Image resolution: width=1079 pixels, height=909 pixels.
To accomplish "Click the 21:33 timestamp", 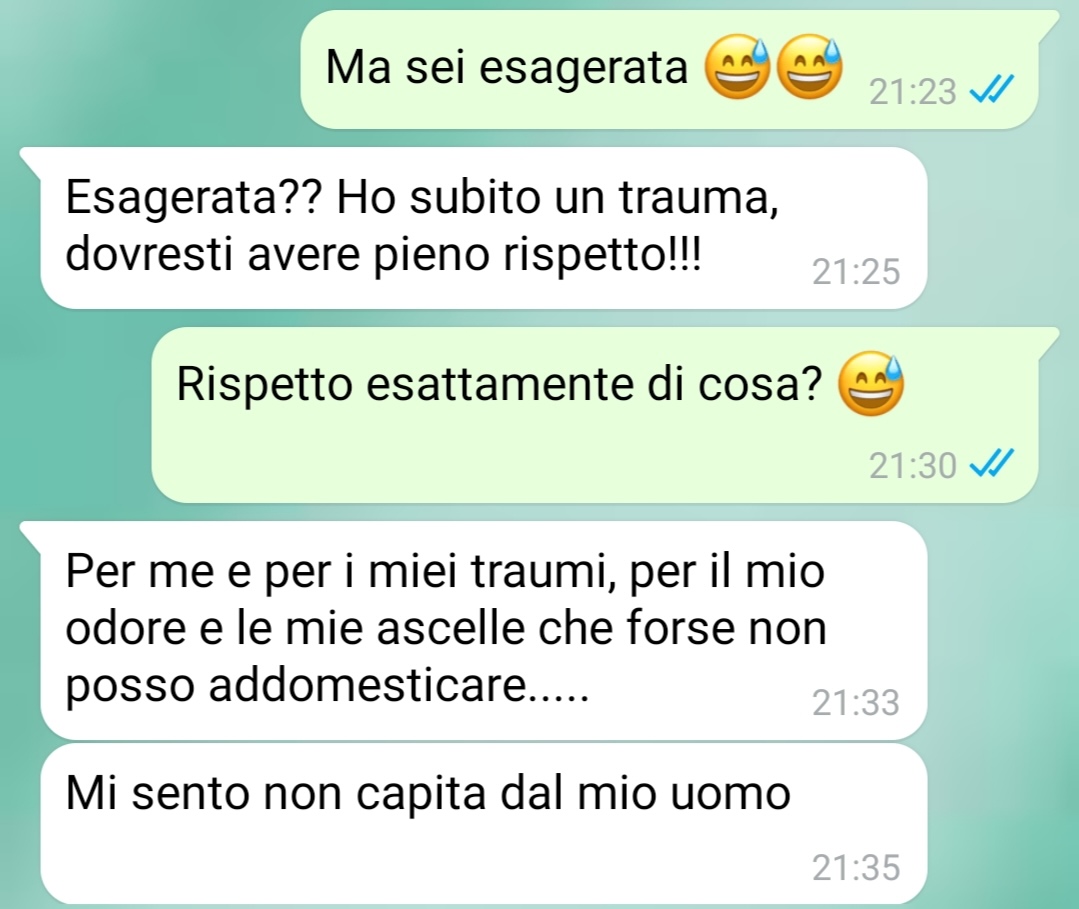I will click(856, 703).
